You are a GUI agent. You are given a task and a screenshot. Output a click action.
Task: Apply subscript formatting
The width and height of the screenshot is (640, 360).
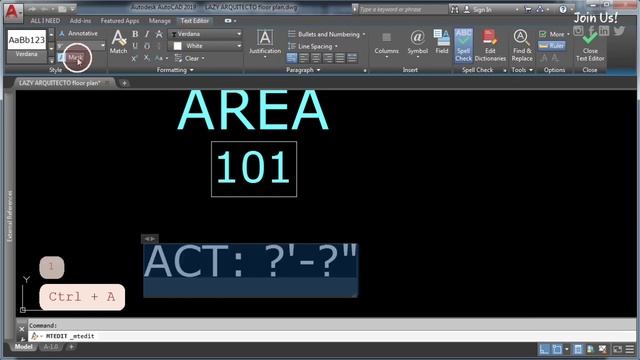(x=147, y=58)
